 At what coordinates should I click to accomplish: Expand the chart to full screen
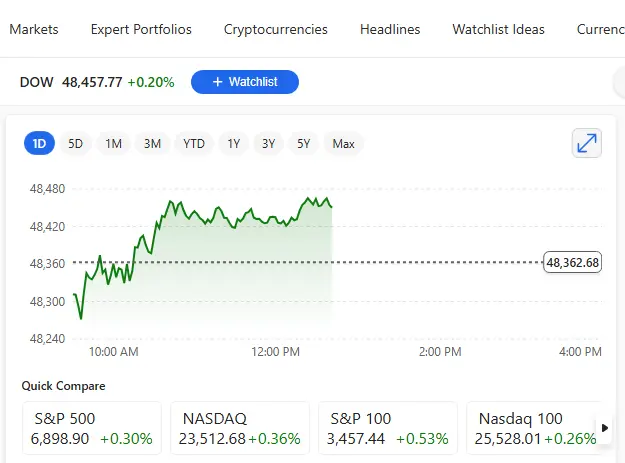587,143
